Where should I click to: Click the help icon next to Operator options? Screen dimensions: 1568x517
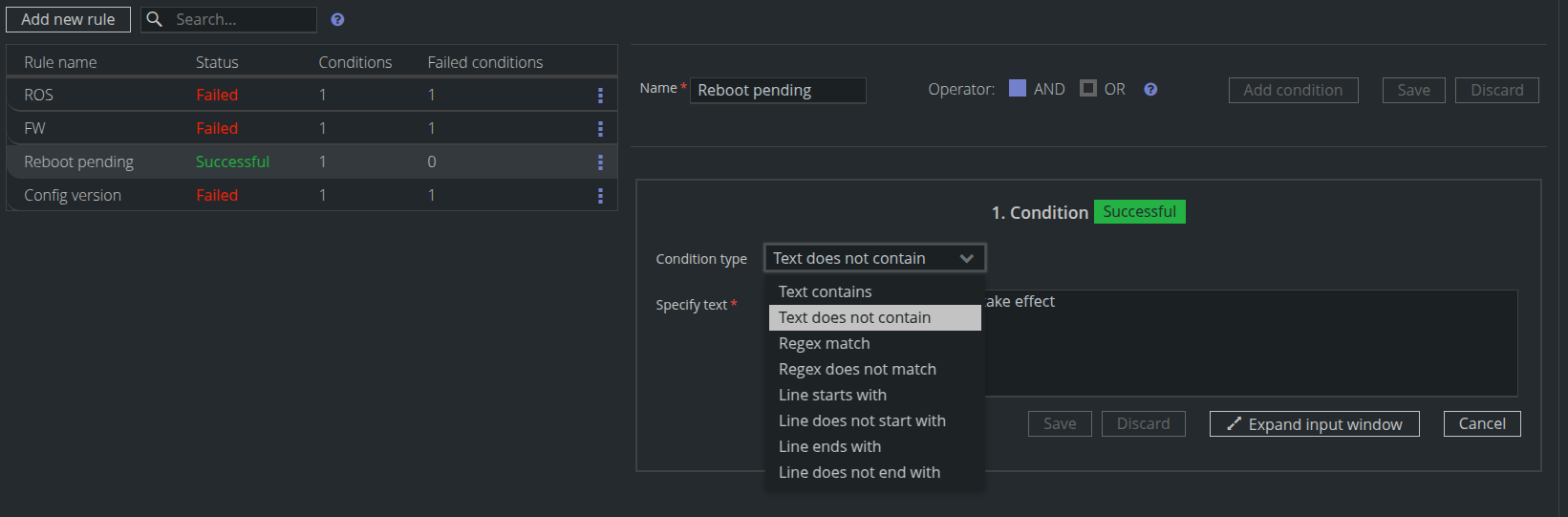[1150, 89]
